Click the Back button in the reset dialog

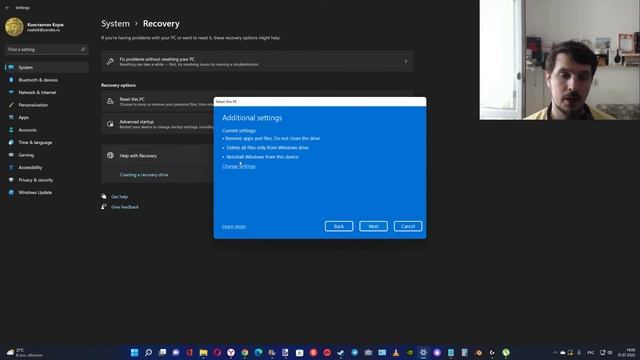pos(339,226)
